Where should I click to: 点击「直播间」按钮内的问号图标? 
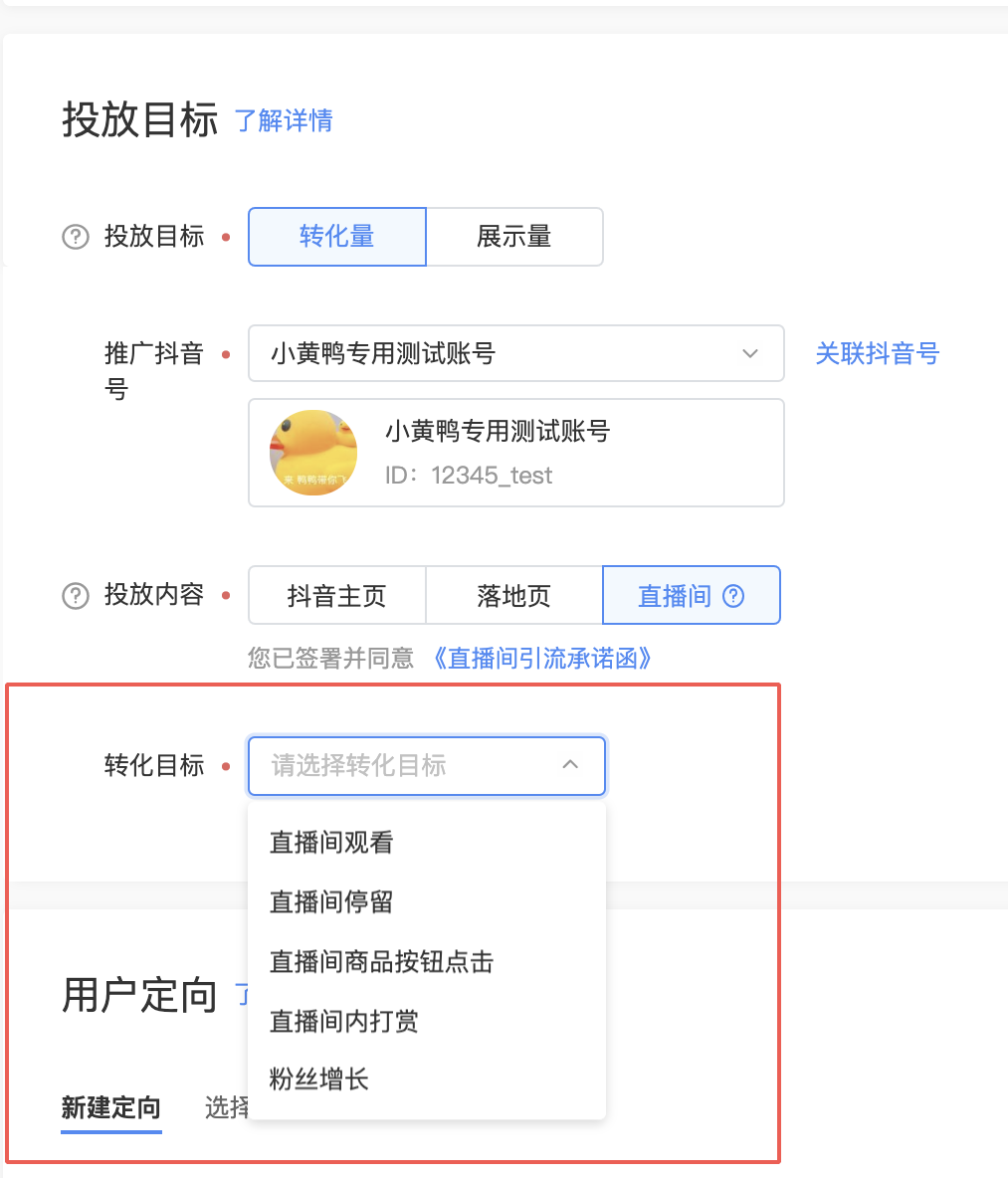coord(732,595)
